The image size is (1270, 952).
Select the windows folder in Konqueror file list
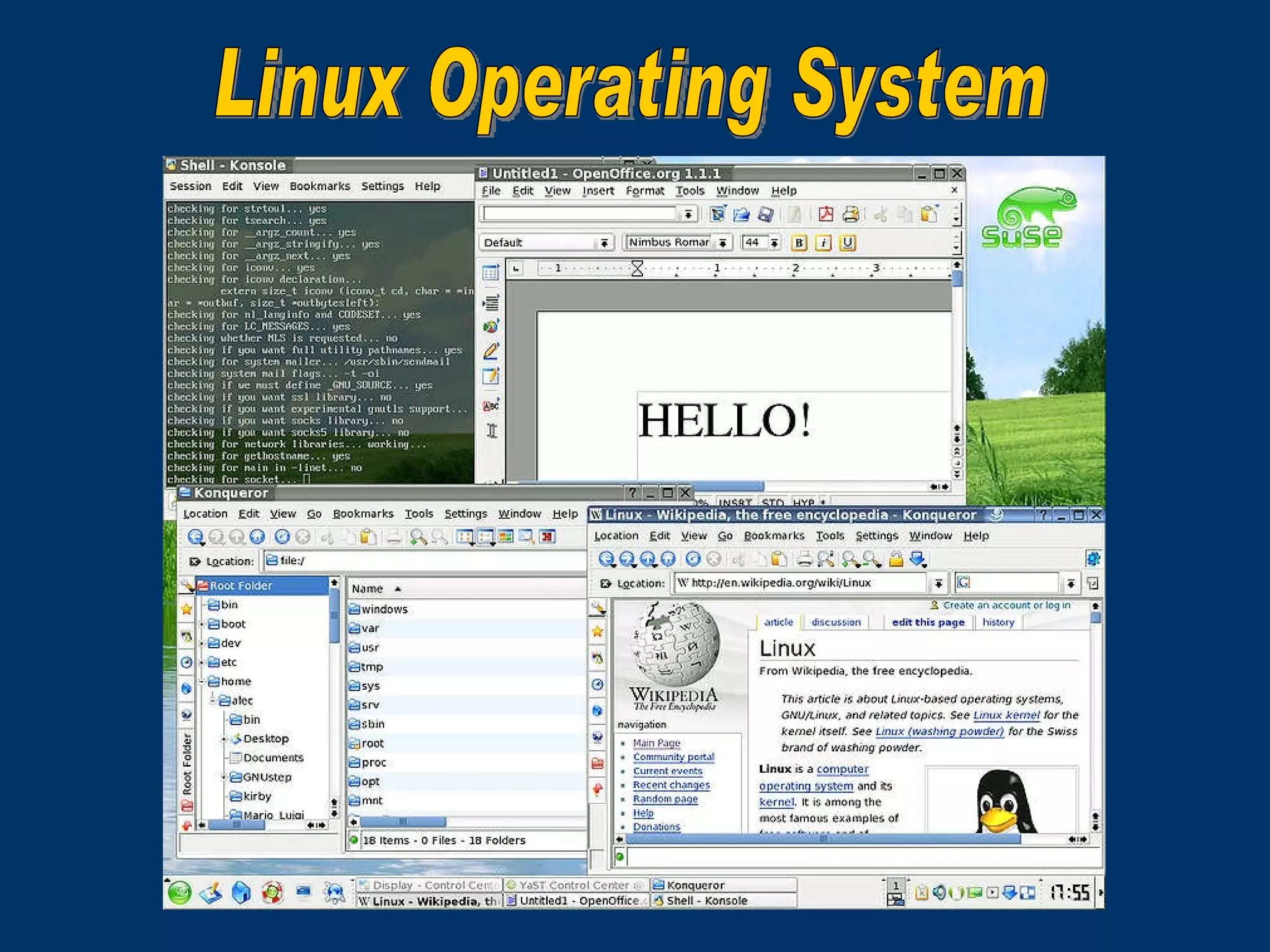[x=378, y=609]
